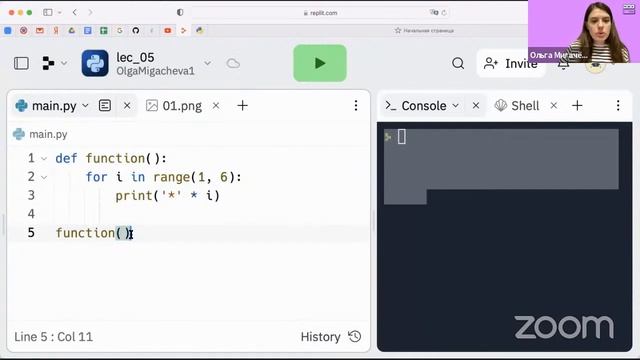Viewport: 640px width, 360px height.
Task: Place cursor in the print statement on line 3
Action: pos(167,196)
